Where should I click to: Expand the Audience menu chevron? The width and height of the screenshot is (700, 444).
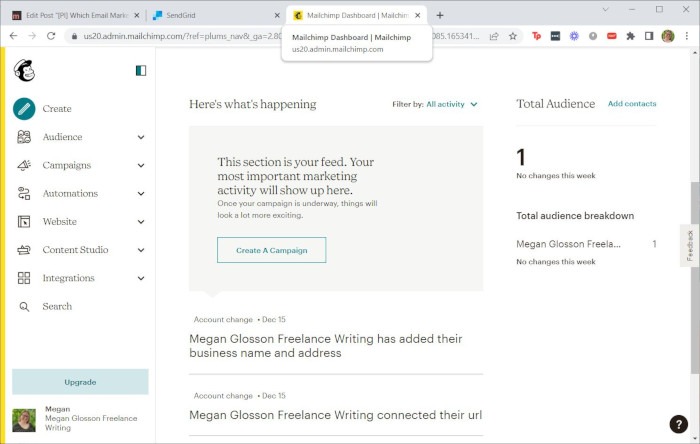(141, 137)
